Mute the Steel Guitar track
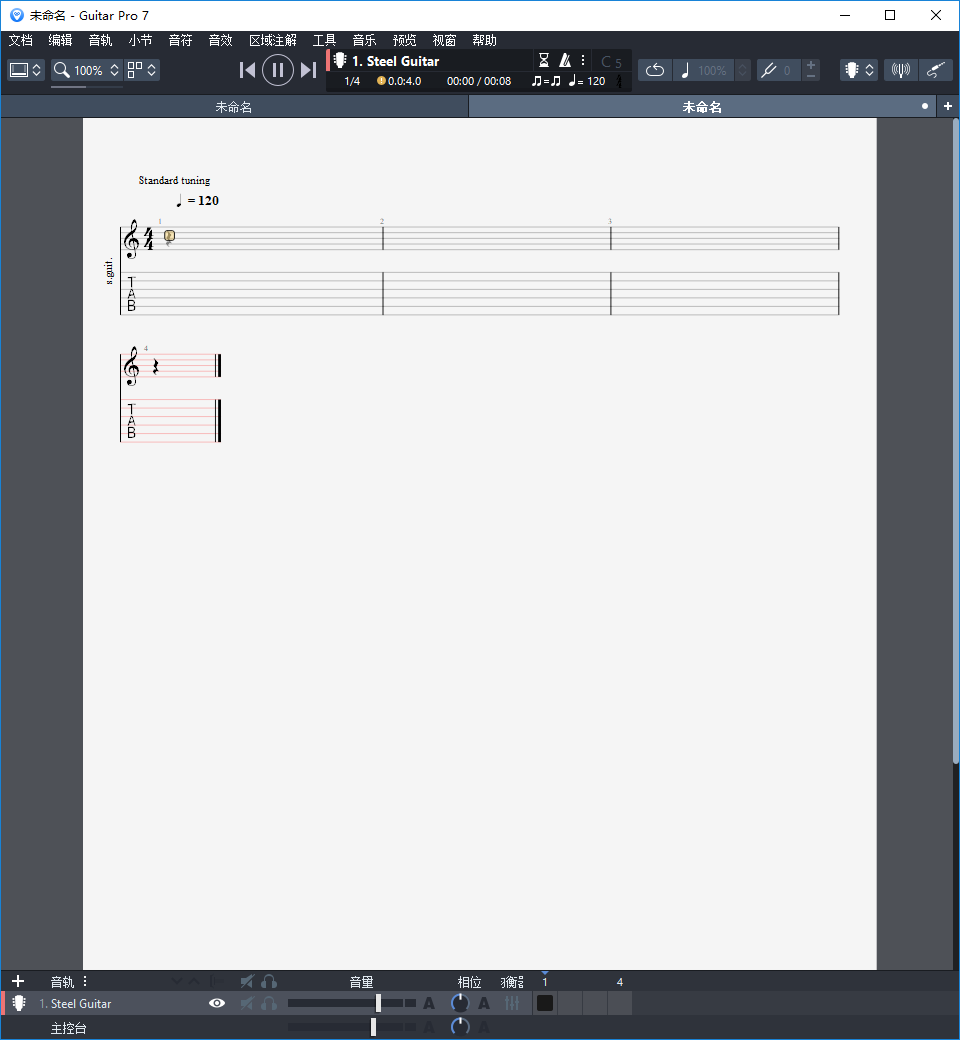Viewport: 960px width, 1040px height. [247, 1003]
